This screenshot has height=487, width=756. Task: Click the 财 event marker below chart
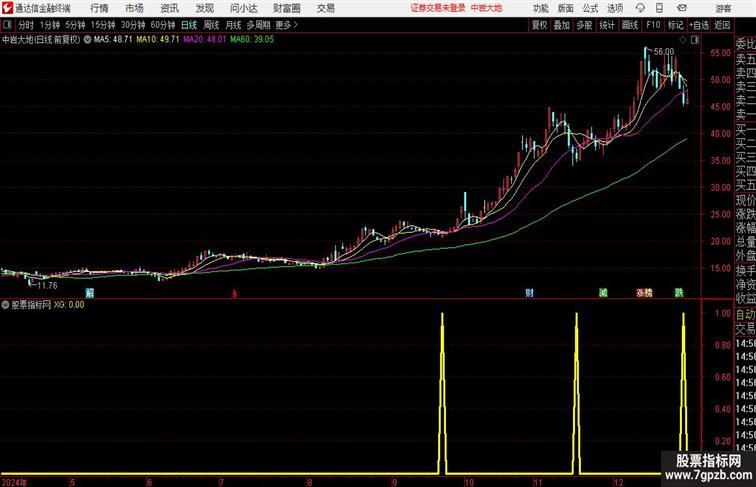click(x=529, y=293)
